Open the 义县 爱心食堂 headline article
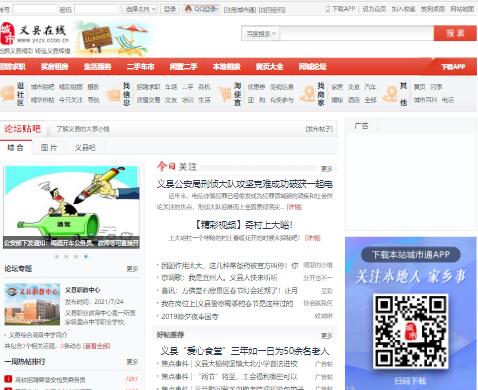 click(245, 351)
